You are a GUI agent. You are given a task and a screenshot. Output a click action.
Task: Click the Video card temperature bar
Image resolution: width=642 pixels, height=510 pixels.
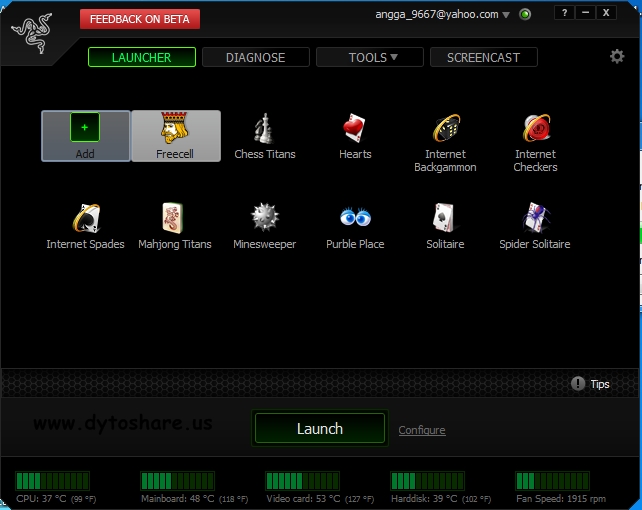302,481
